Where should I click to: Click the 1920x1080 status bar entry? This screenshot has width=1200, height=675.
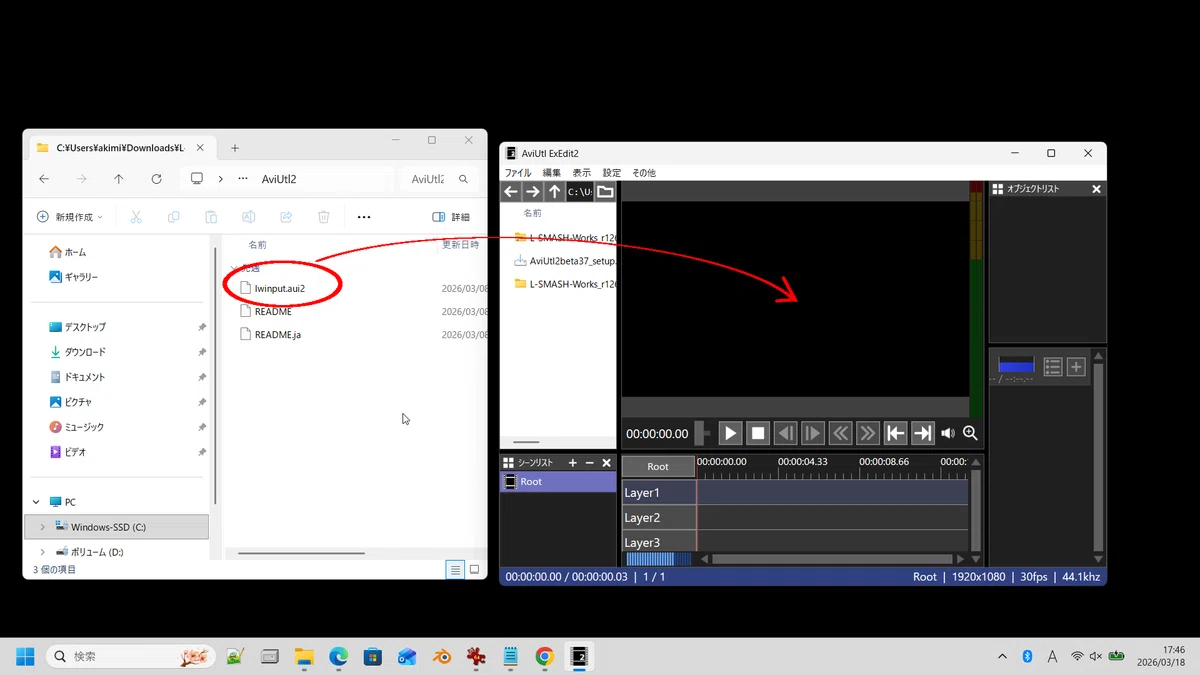tap(978, 577)
